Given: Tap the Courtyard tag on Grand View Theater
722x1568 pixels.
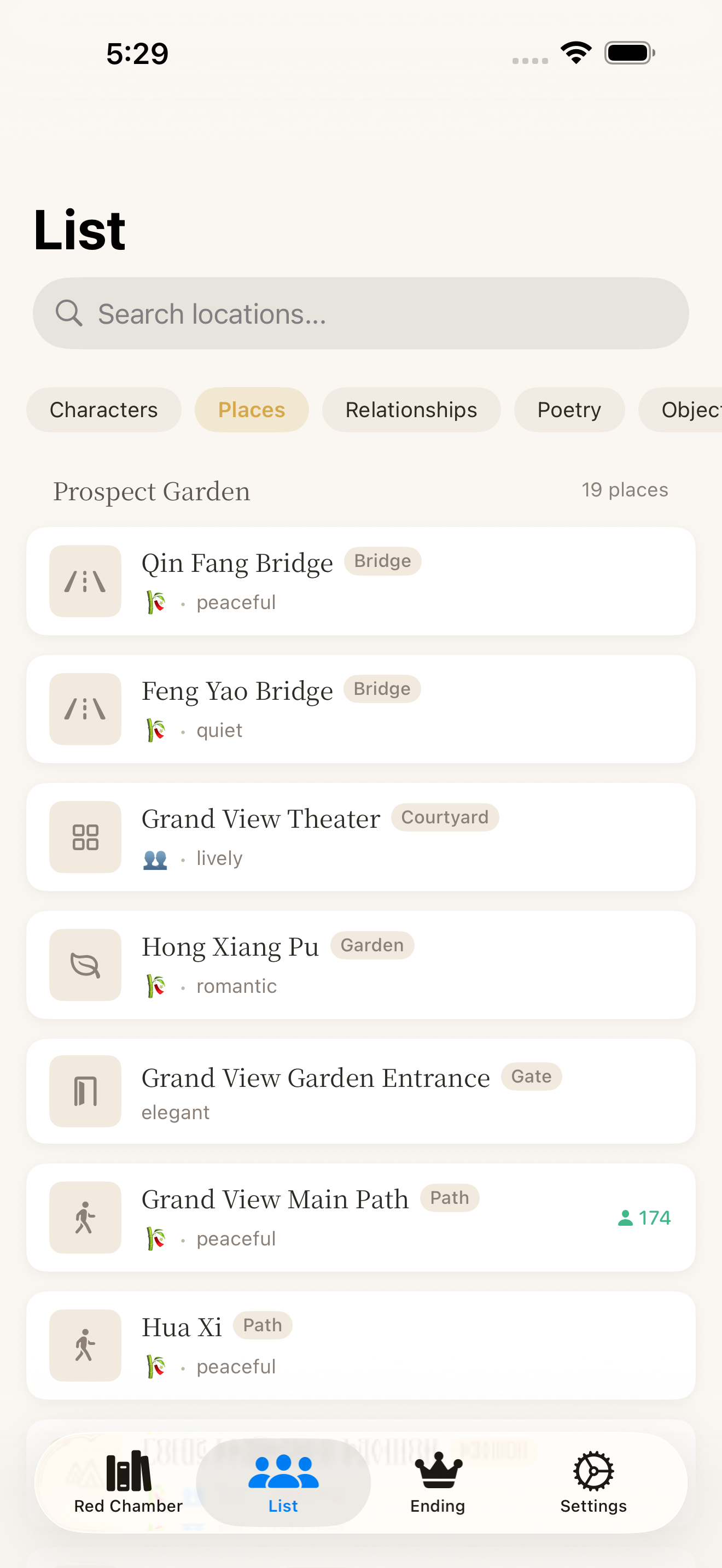Looking at the screenshot, I should pyautogui.click(x=444, y=817).
